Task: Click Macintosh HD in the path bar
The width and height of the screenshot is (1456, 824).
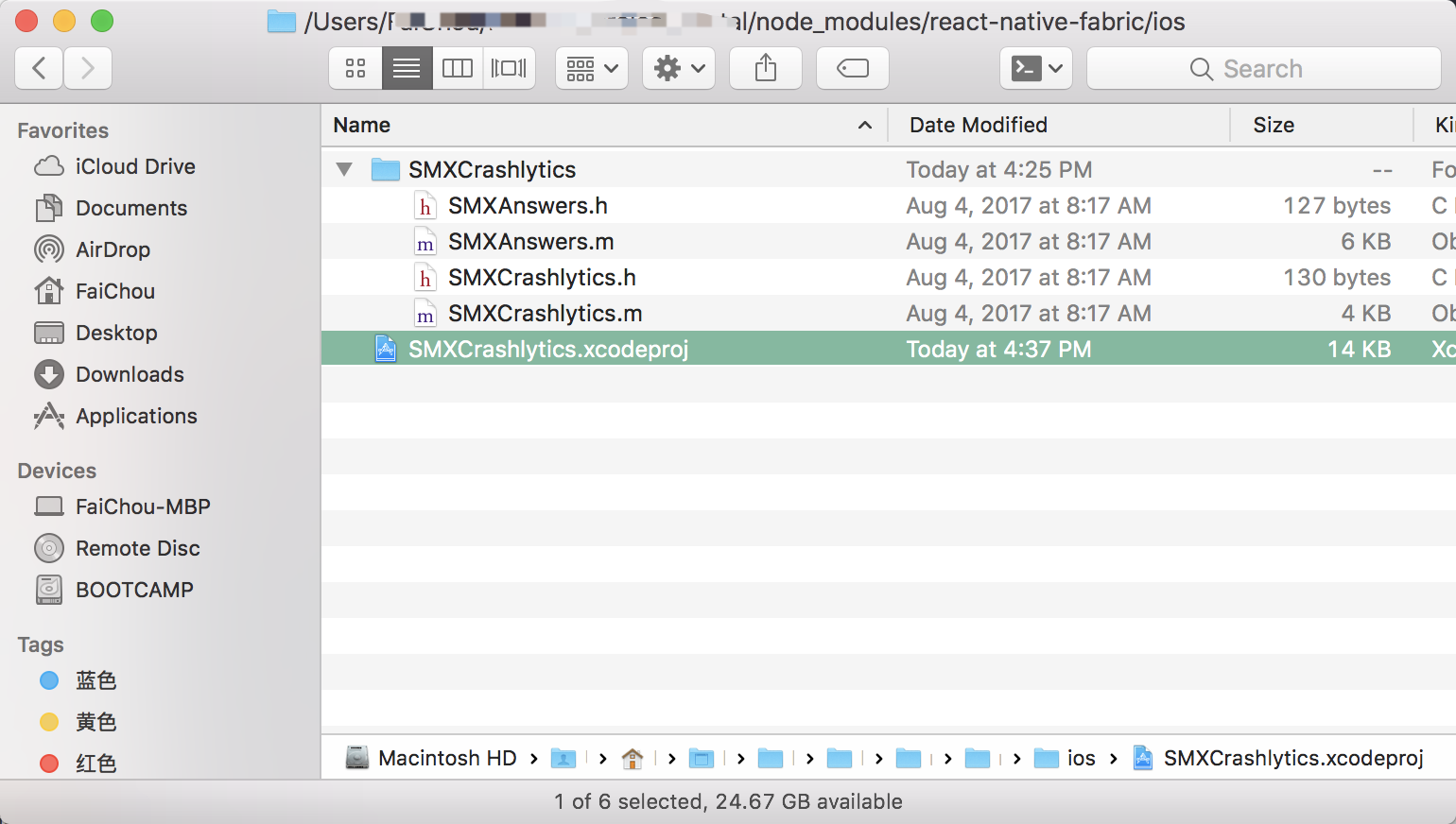Action: (445, 757)
